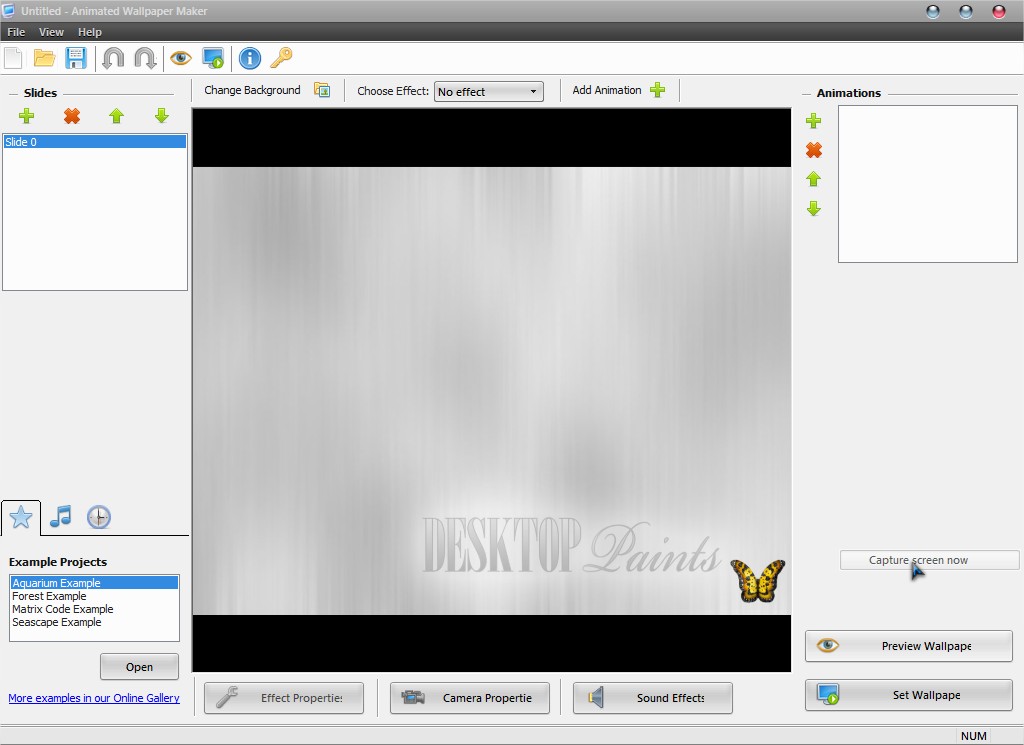Click the Redo arrow in the toolbar

tap(145, 58)
